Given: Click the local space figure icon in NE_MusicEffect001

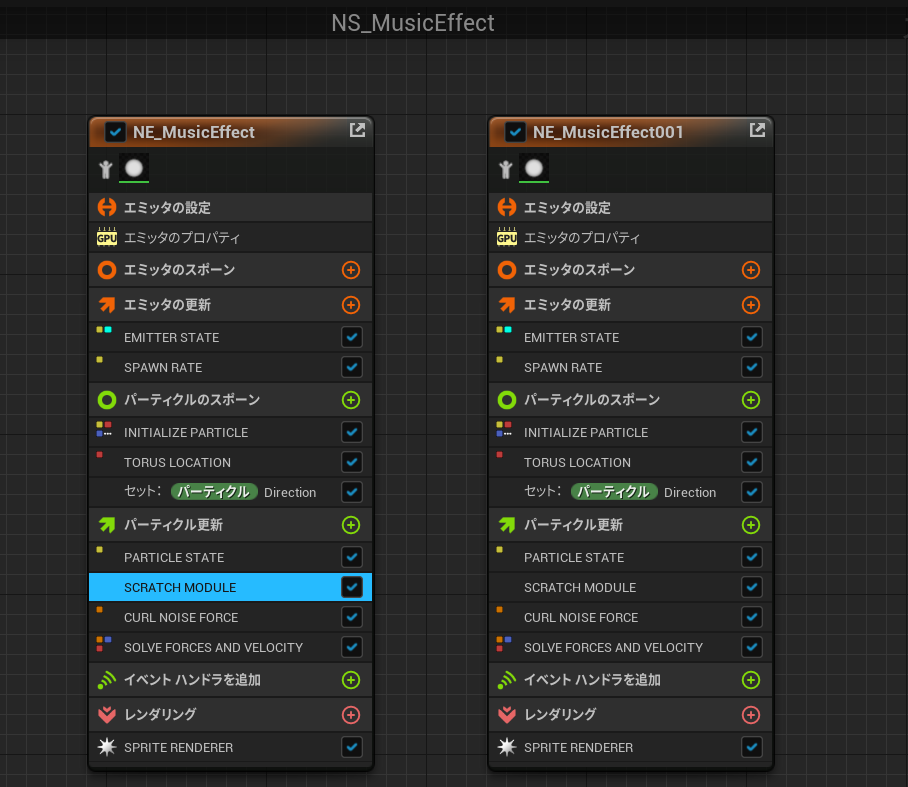Looking at the screenshot, I should [506, 169].
